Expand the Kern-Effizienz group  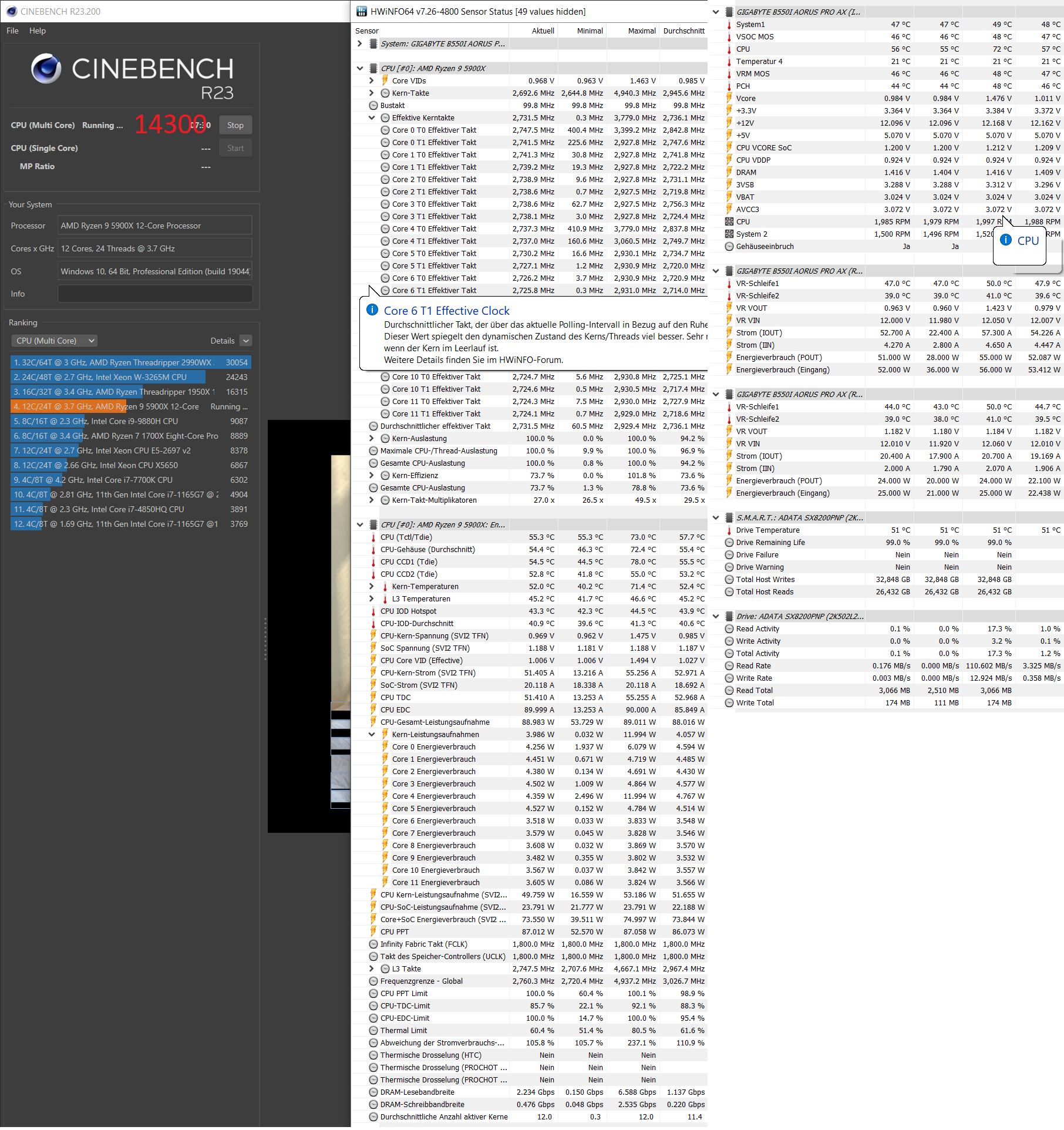point(372,475)
